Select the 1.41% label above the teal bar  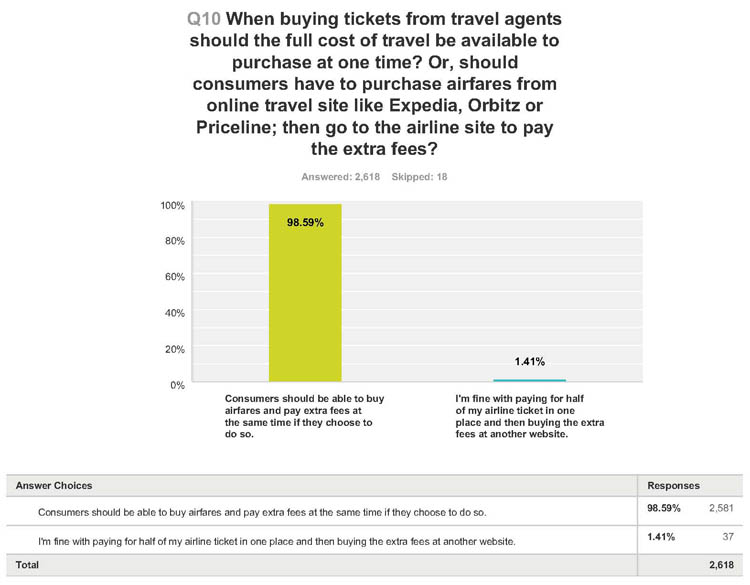529,362
